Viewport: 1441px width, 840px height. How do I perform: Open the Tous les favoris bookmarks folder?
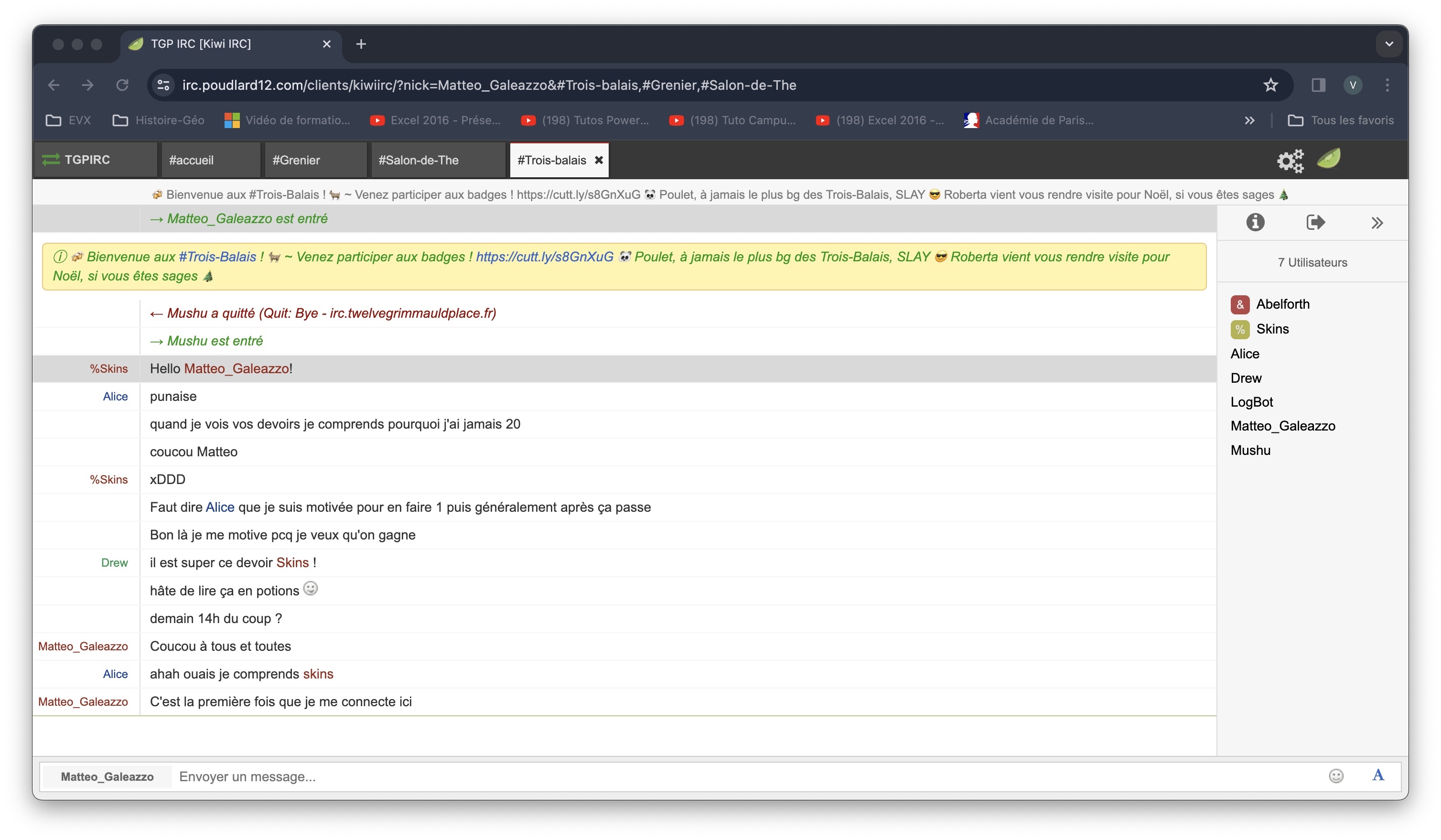[1340, 120]
